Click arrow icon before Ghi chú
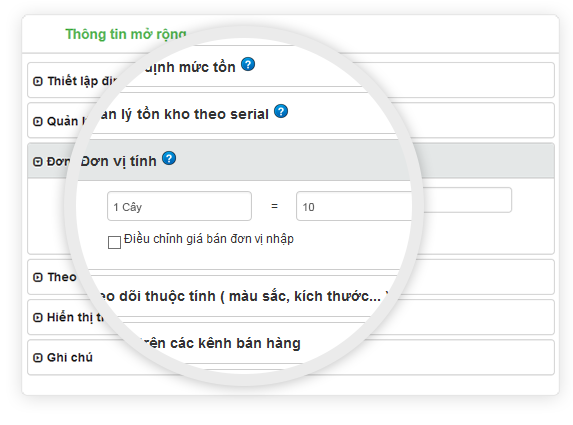 click(x=38, y=358)
